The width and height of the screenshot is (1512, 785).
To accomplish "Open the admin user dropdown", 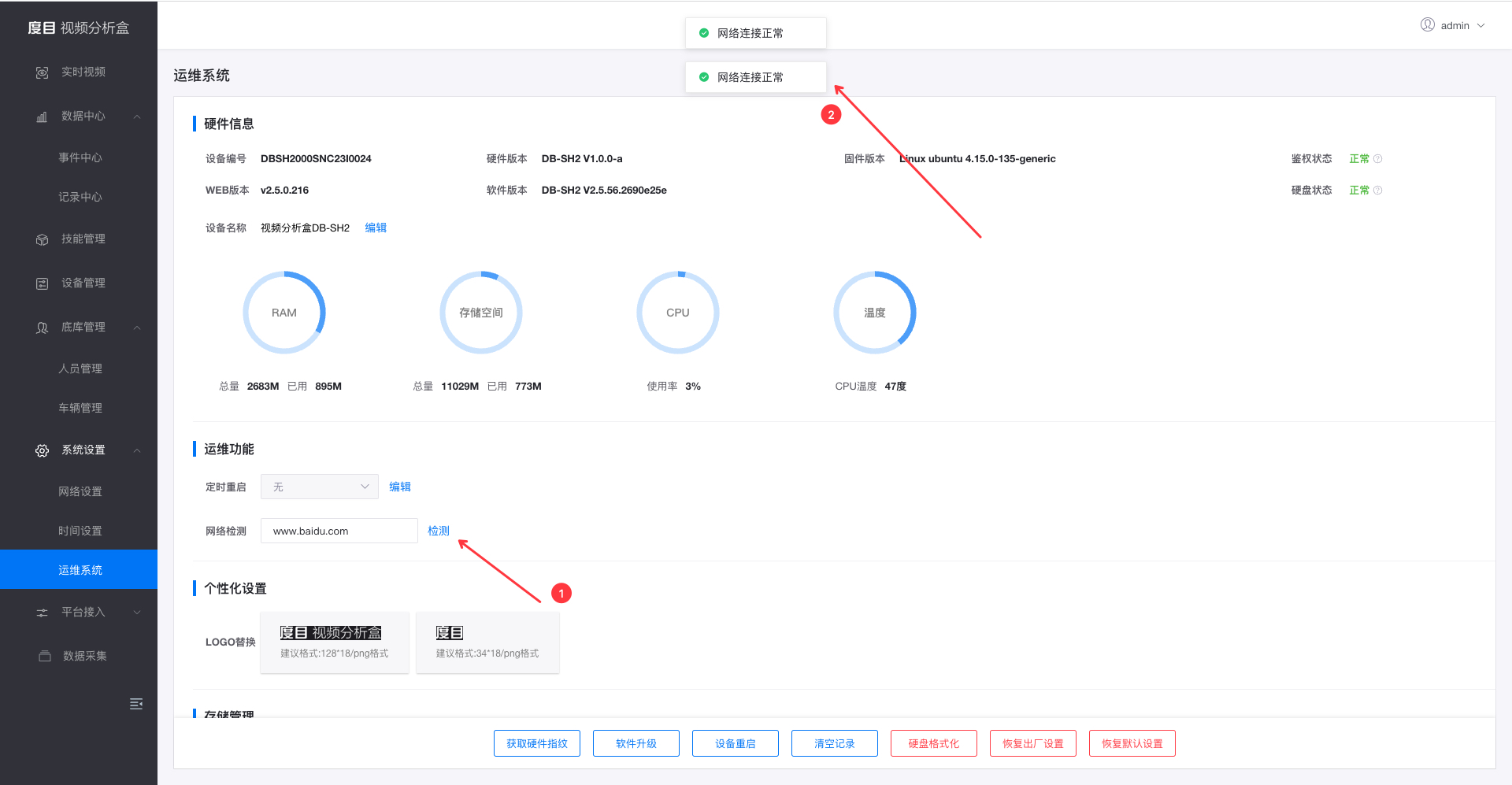I will click(1454, 25).
